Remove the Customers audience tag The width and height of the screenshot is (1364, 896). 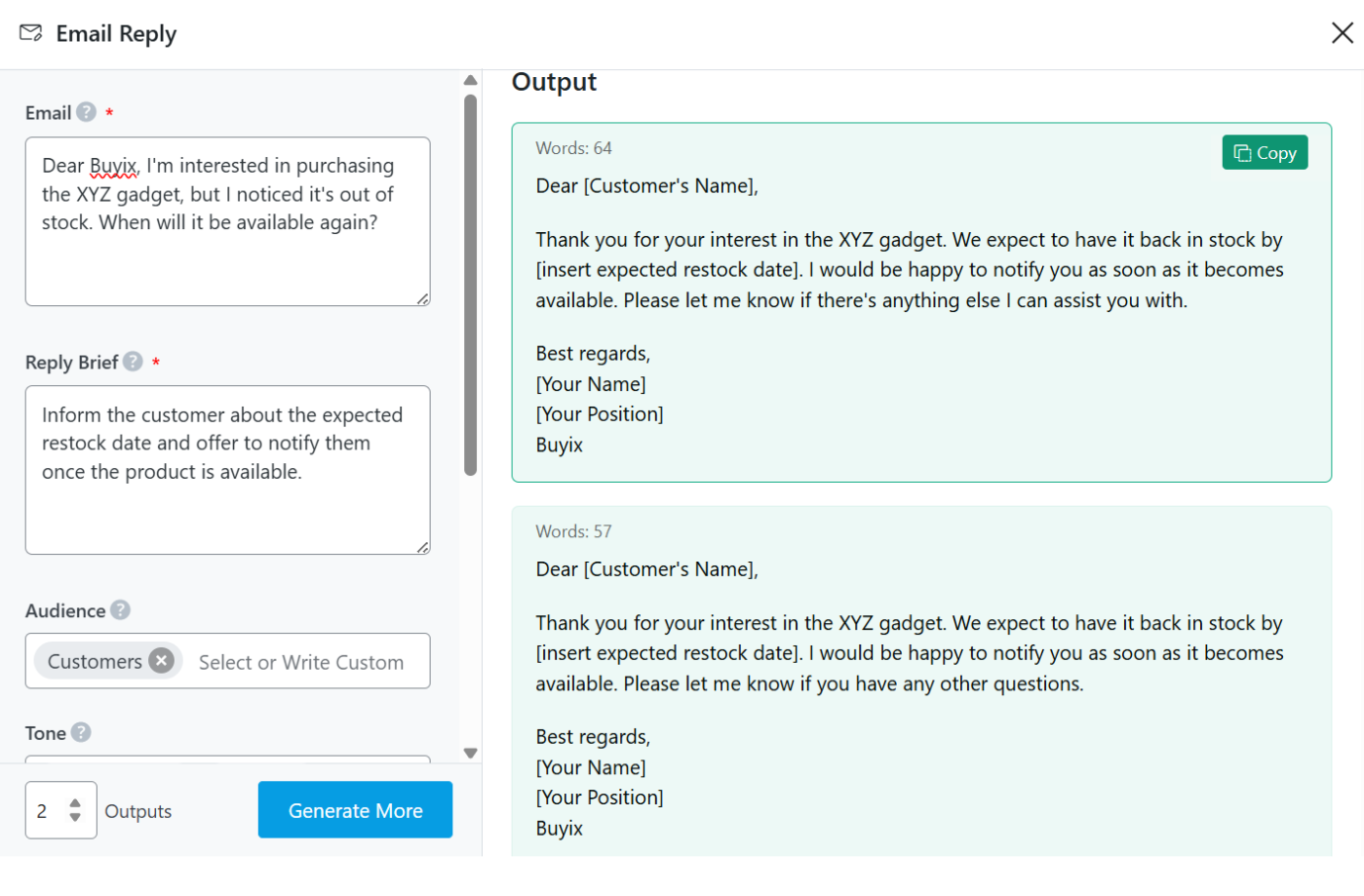162,661
